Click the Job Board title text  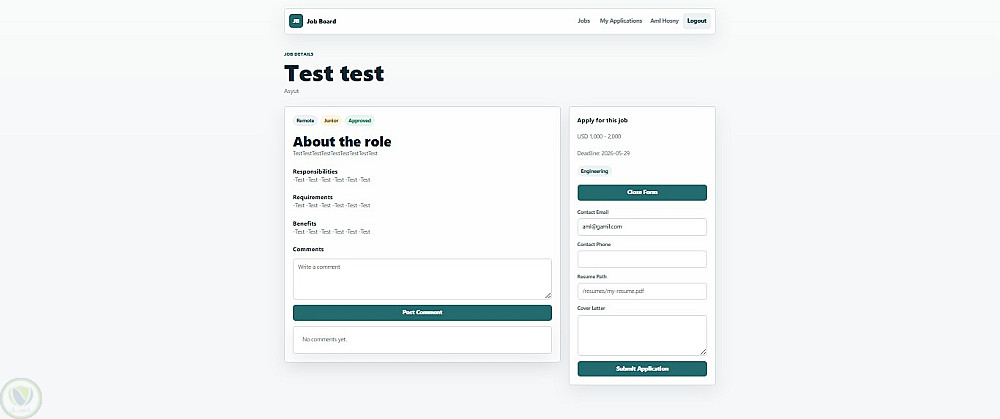click(321, 21)
